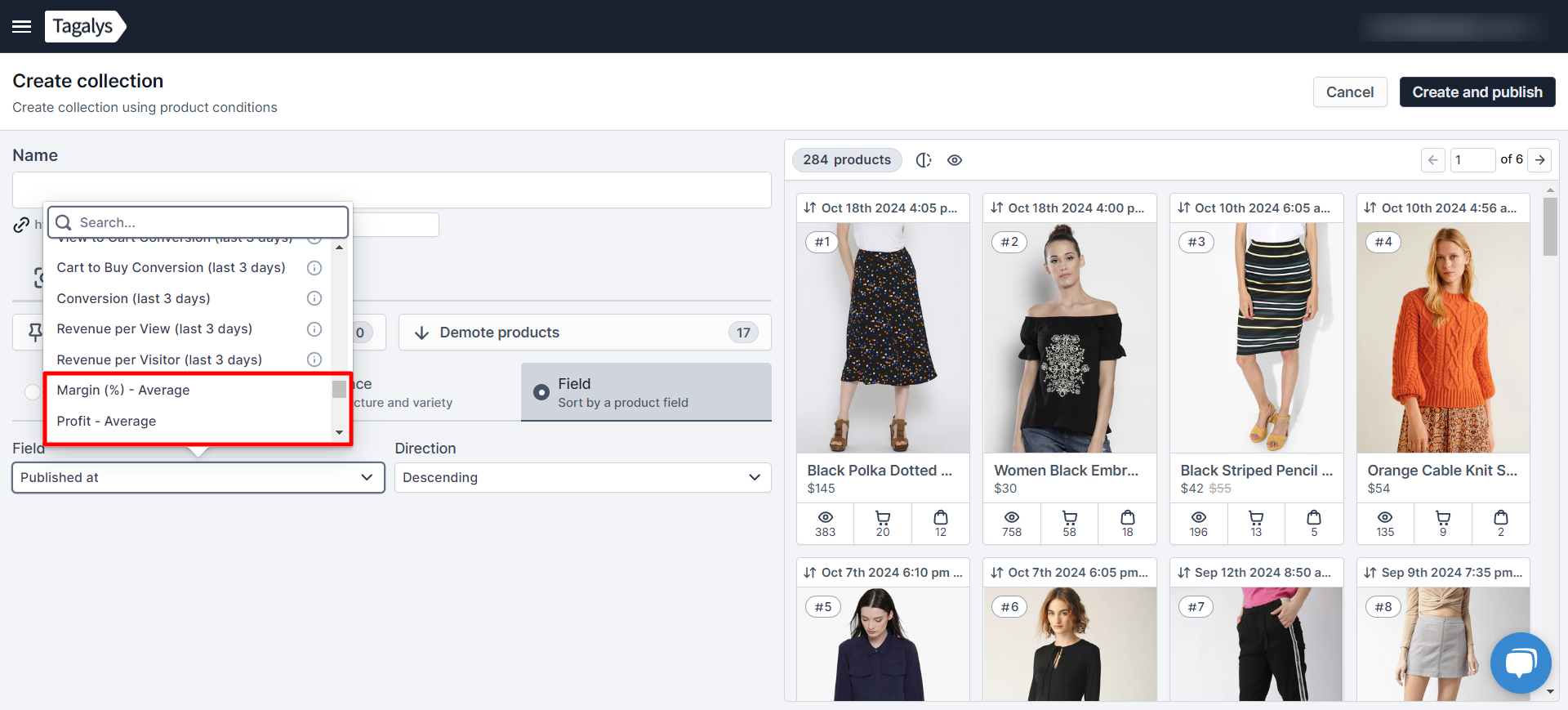The image size is (1568, 710).
Task: Toggle the eye visibility icon beside products count
Action: tap(955, 160)
